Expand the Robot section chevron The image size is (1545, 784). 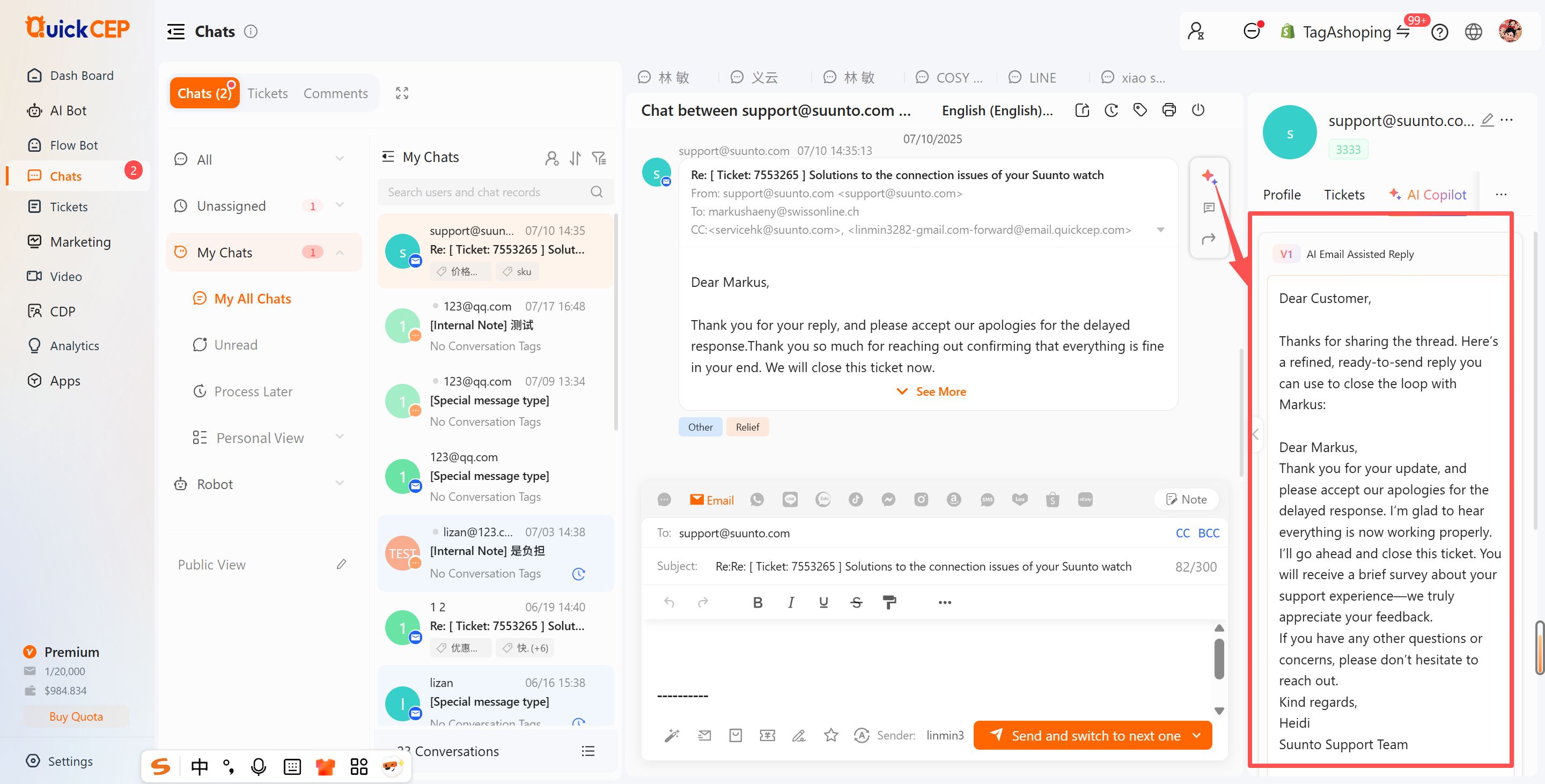(x=340, y=483)
